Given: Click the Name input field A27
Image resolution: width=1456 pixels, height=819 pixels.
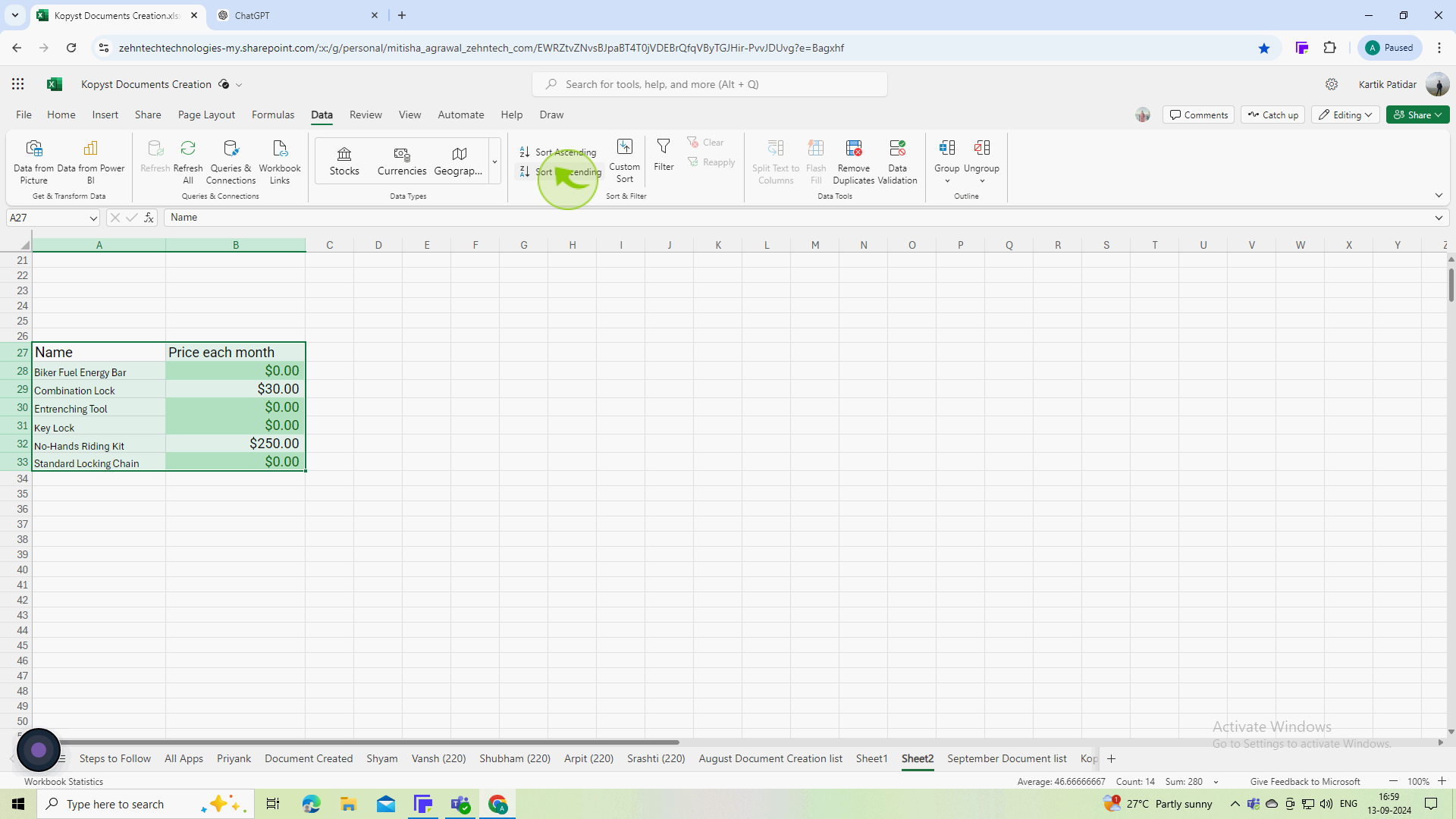Looking at the screenshot, I should click(x=99, y=352).
